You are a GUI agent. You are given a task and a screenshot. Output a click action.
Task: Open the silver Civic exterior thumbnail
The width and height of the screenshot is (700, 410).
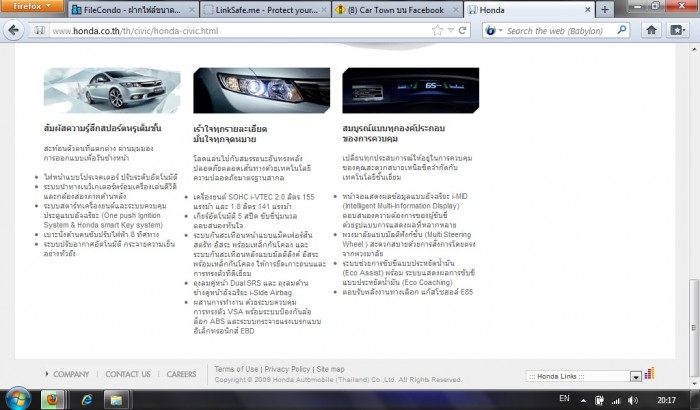coord(112,90)
